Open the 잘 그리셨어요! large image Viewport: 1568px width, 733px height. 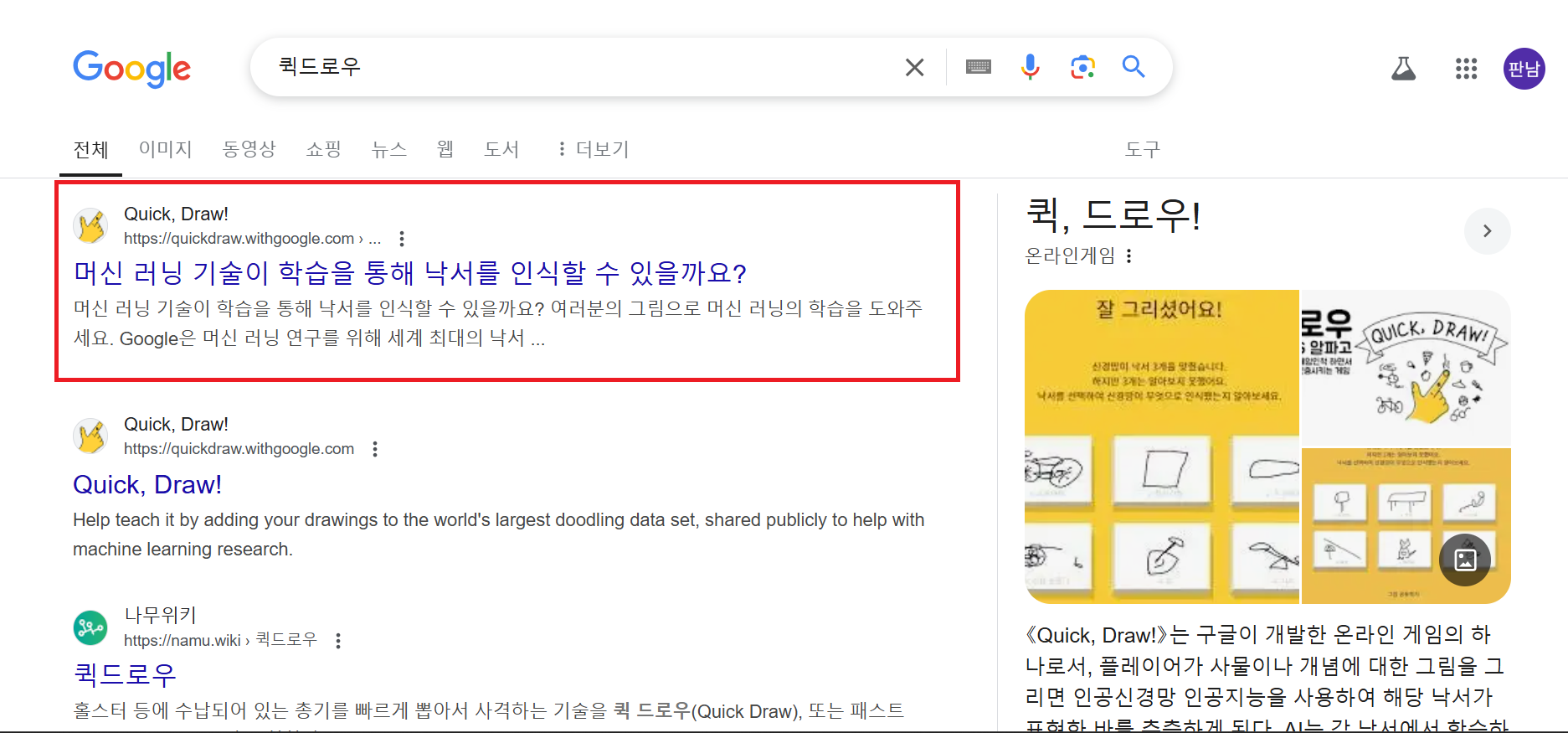click(1162, 447)
